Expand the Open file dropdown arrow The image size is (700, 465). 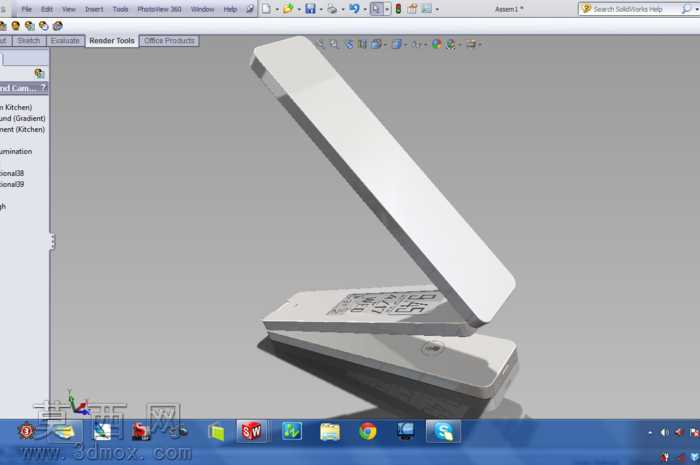click(x=299, y=9)
